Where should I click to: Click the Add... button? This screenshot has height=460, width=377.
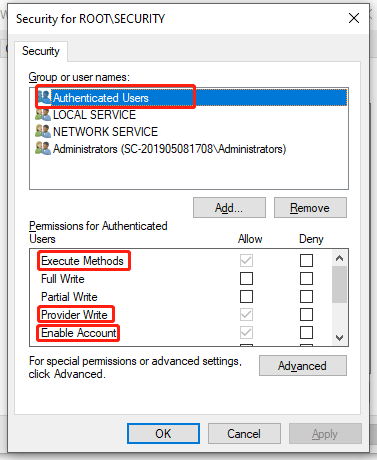tap(229, 208)
